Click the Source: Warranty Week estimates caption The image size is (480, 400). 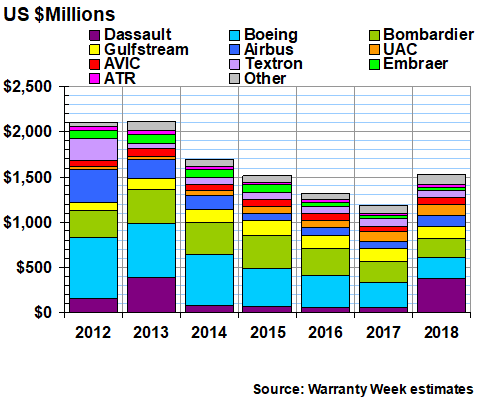363,389
